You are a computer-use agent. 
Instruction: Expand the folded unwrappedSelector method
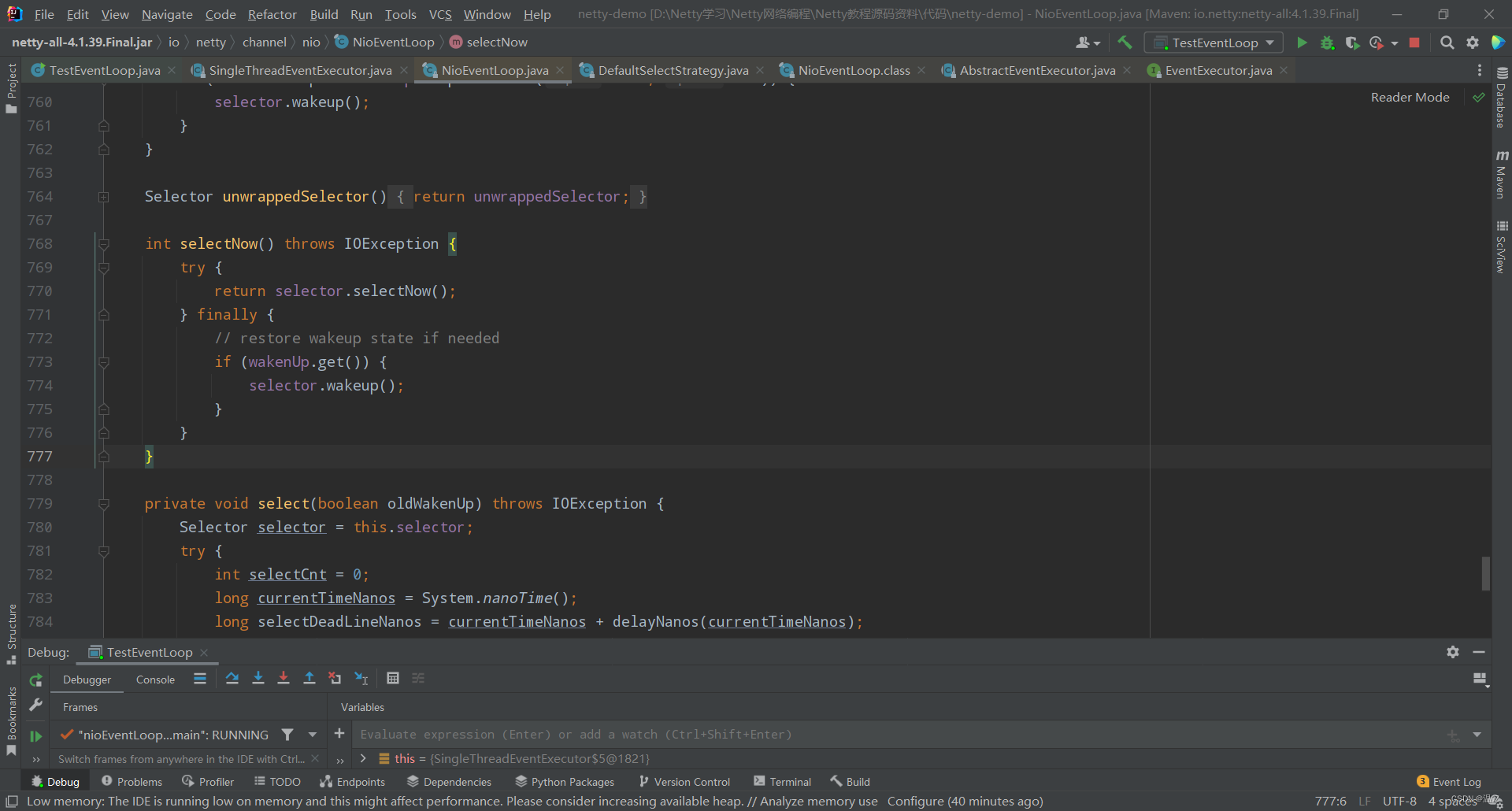point(103,197)
